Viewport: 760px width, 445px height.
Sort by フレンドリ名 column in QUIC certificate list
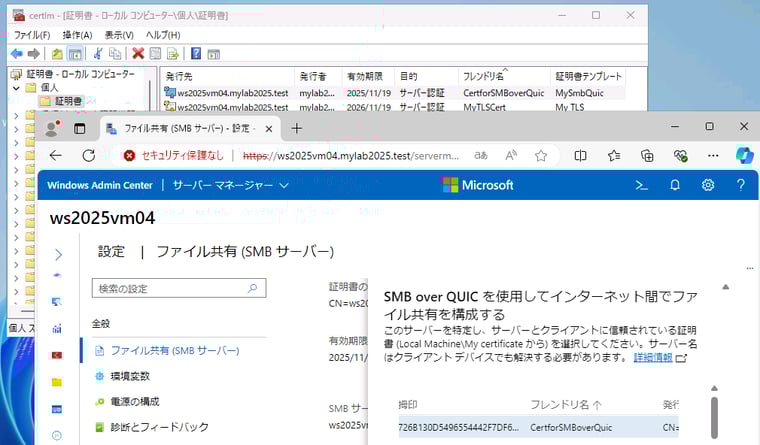(566, 405)
